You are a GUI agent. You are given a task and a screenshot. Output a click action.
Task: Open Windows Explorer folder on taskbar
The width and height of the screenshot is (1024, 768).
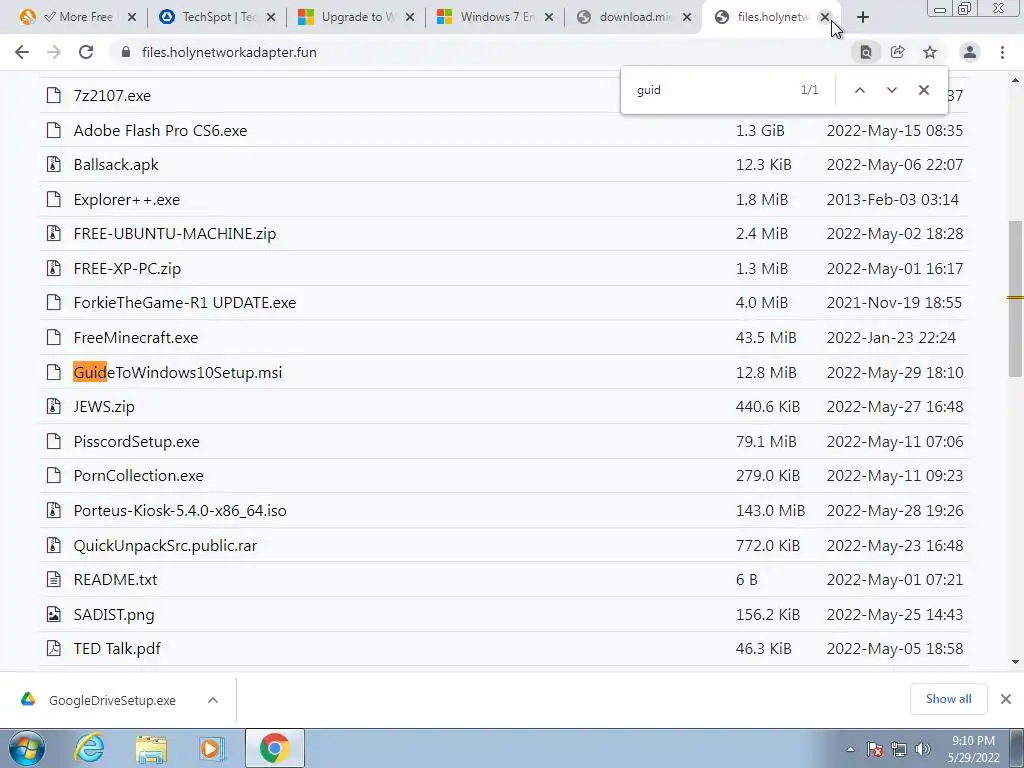[x=151, y=748]
